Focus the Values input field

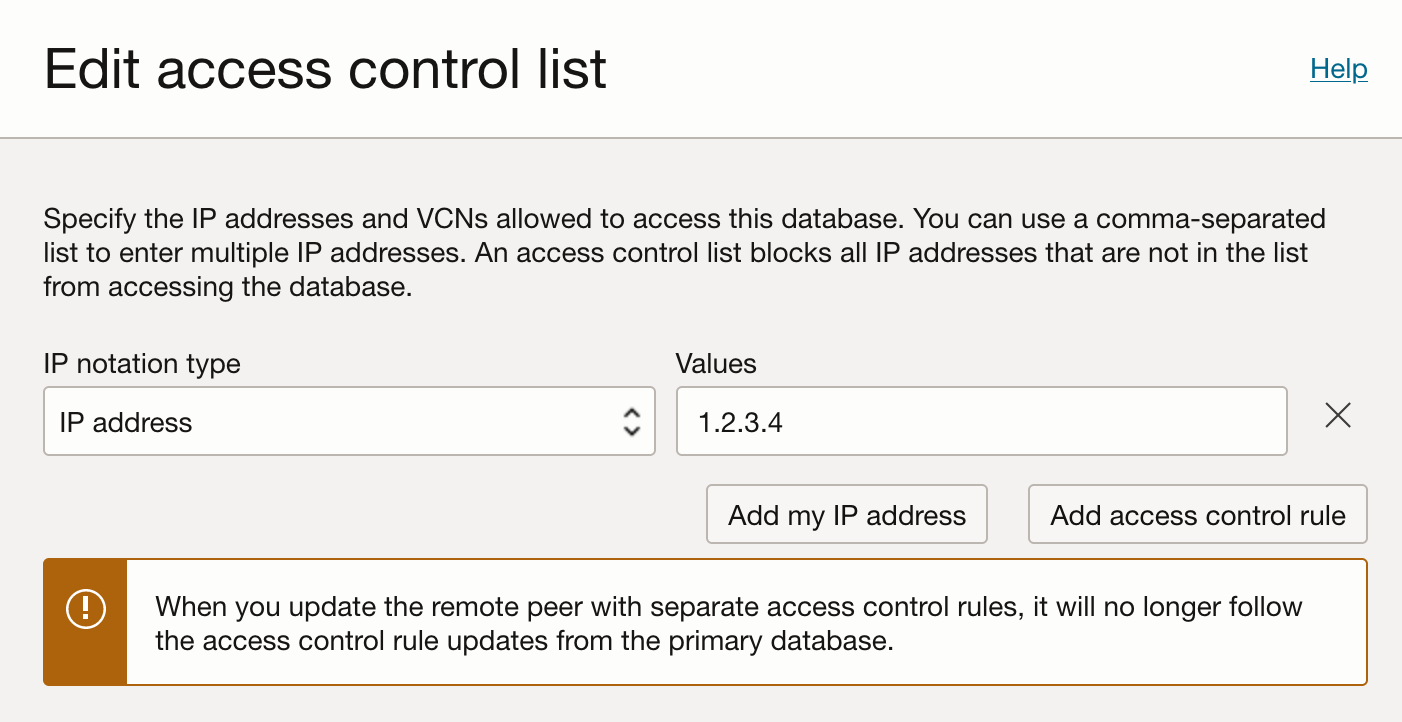click(x=981, y=422)
